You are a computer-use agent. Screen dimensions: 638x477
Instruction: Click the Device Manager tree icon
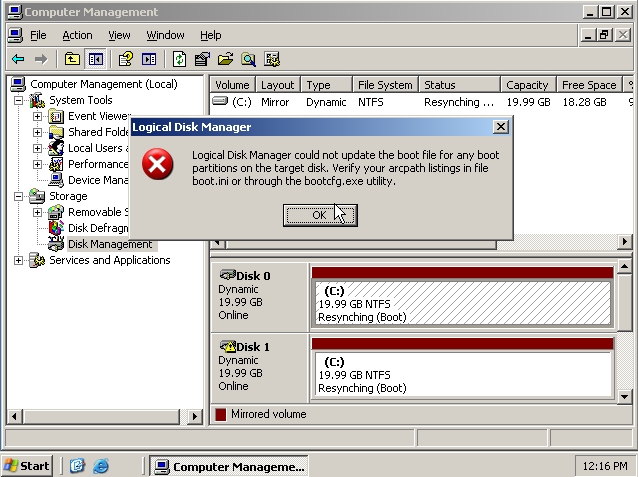coord(56,180)
